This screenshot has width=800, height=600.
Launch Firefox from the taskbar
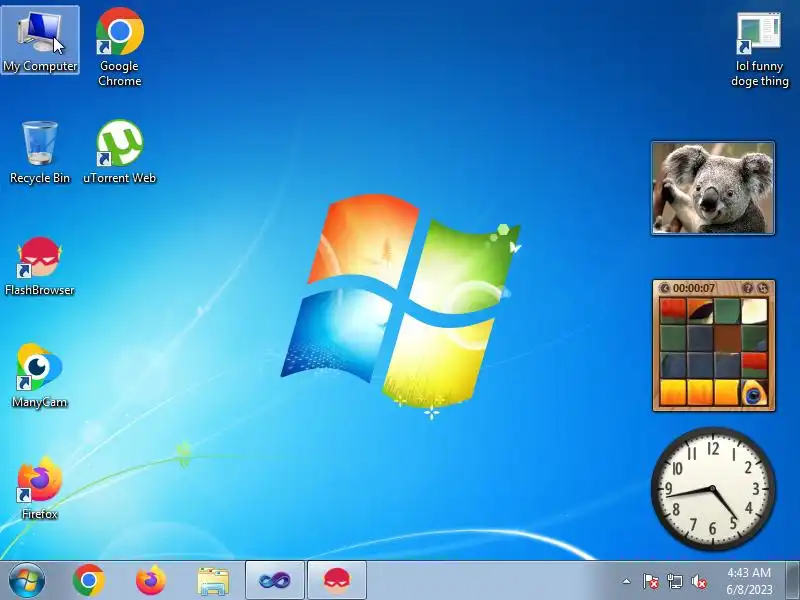point(151,581)
